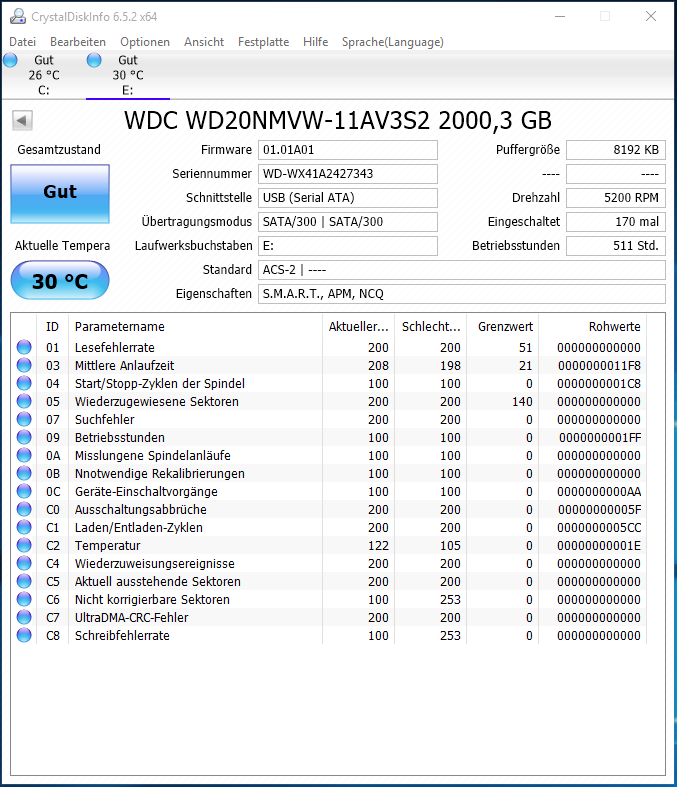Image resolution: width=677 pixels, height=787 pixels.
Task: Open the Sprache(Language) menu
Action: point(392,42)
